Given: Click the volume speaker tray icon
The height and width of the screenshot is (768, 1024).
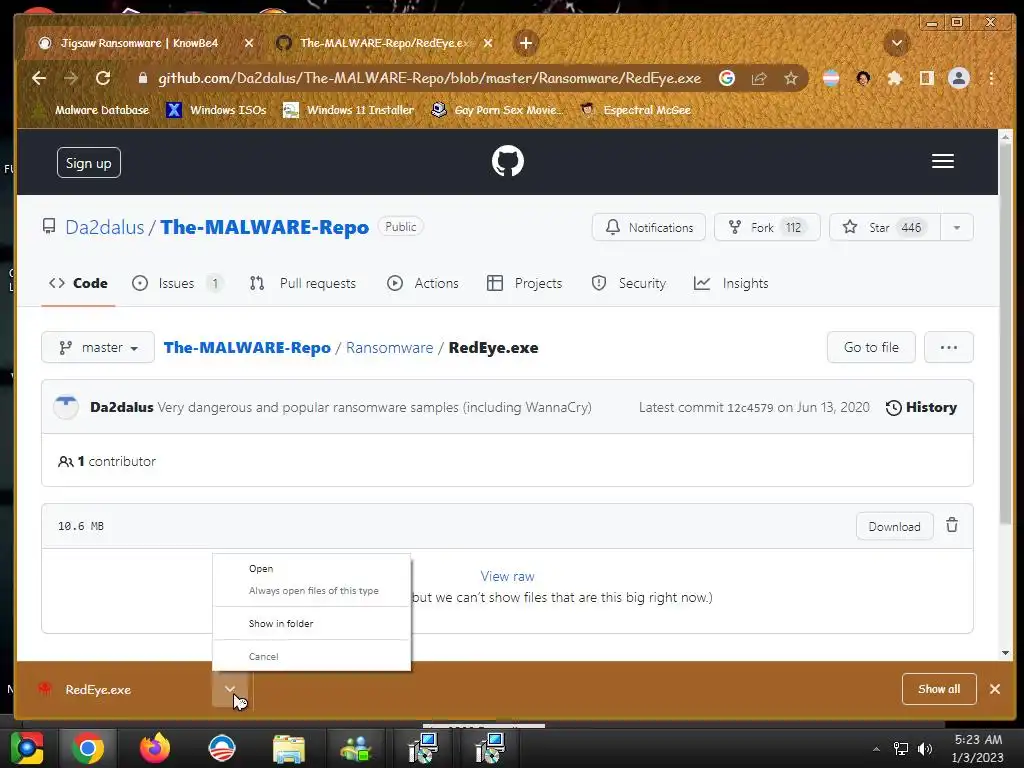Looking at the screenshot, I should 925,748.
